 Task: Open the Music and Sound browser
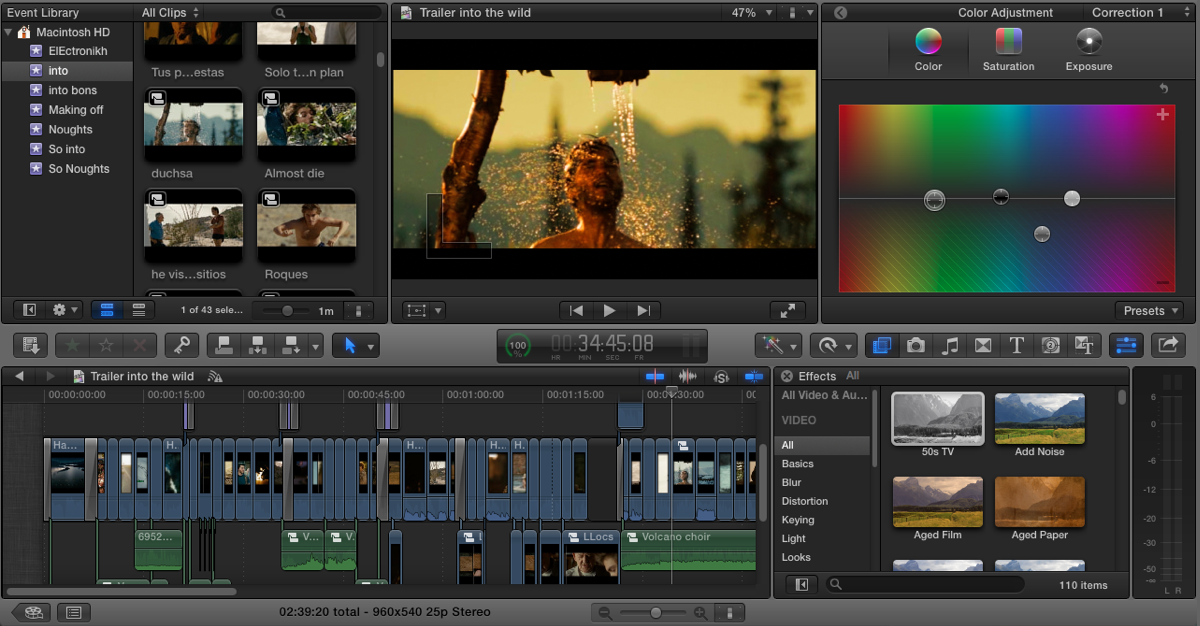pyautogui.click(x=949, y=345)
